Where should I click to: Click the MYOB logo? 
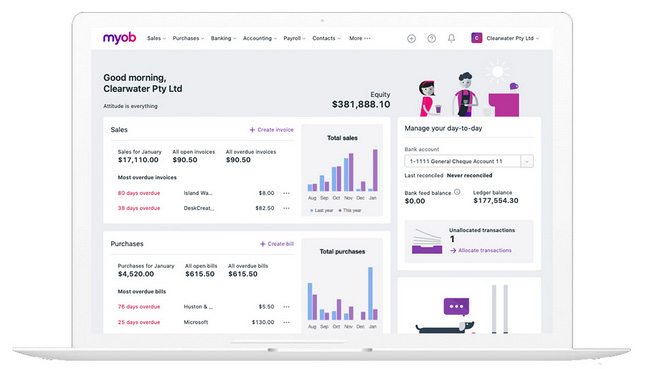click(x=119, y=38)
